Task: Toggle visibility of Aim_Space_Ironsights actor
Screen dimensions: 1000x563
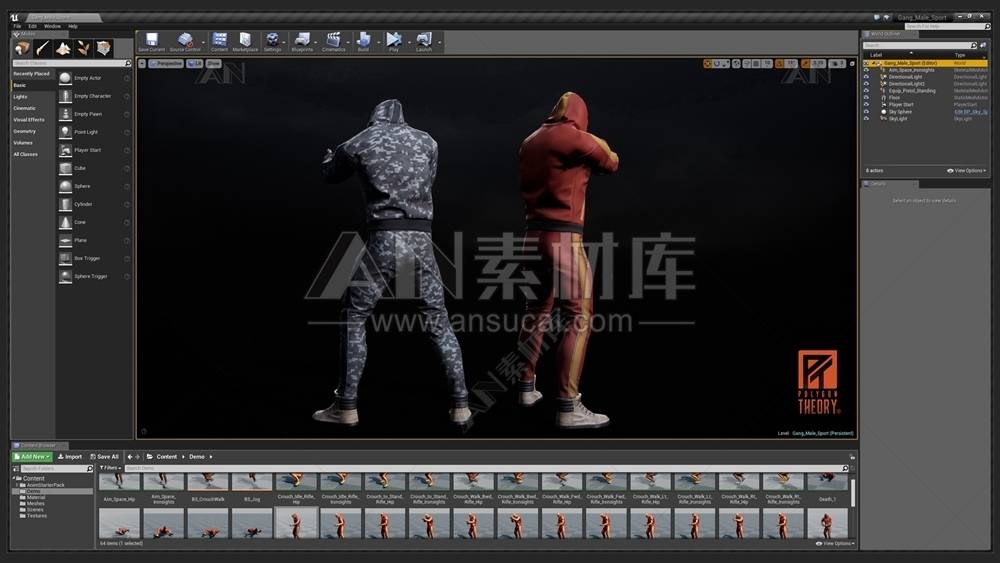Action: coord(866,70)
